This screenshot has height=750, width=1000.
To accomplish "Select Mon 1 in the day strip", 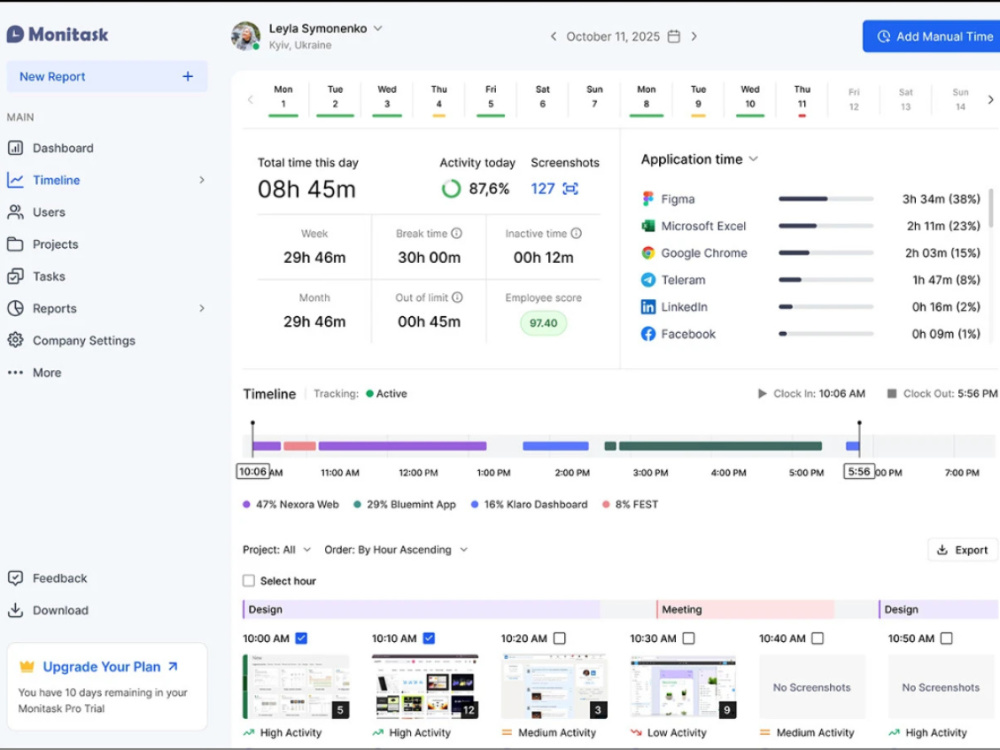I will click(x=283, y=99).
